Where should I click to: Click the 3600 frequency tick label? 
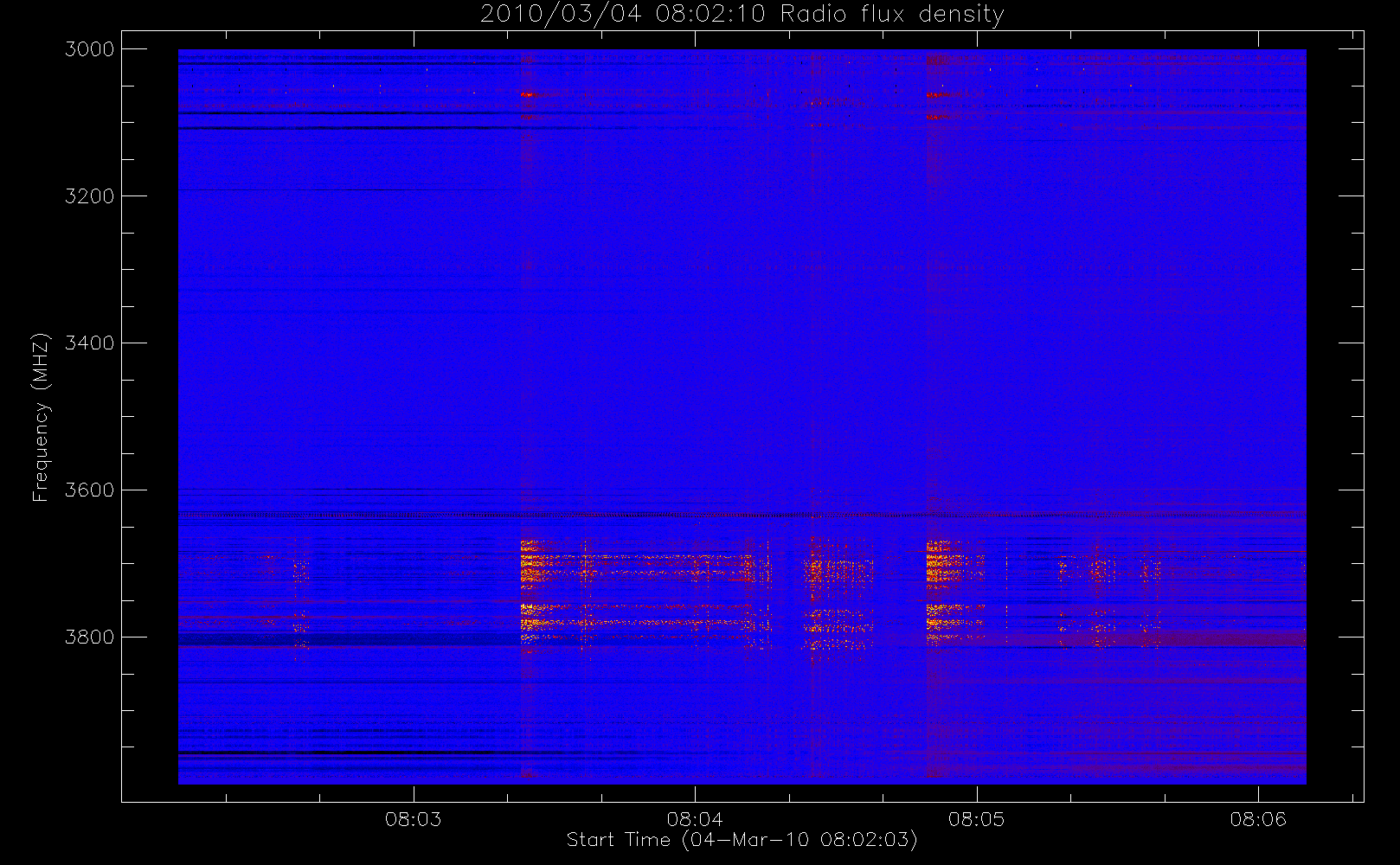[x=90, y=490]
